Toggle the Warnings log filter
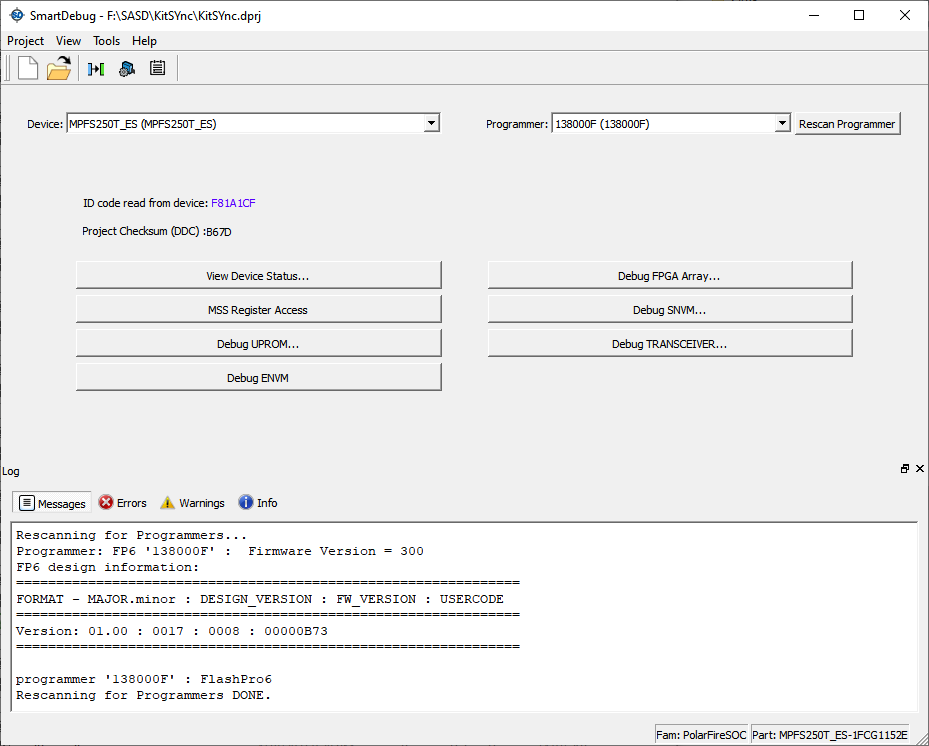The image size is (929, 746). click(x=192, y=503)
